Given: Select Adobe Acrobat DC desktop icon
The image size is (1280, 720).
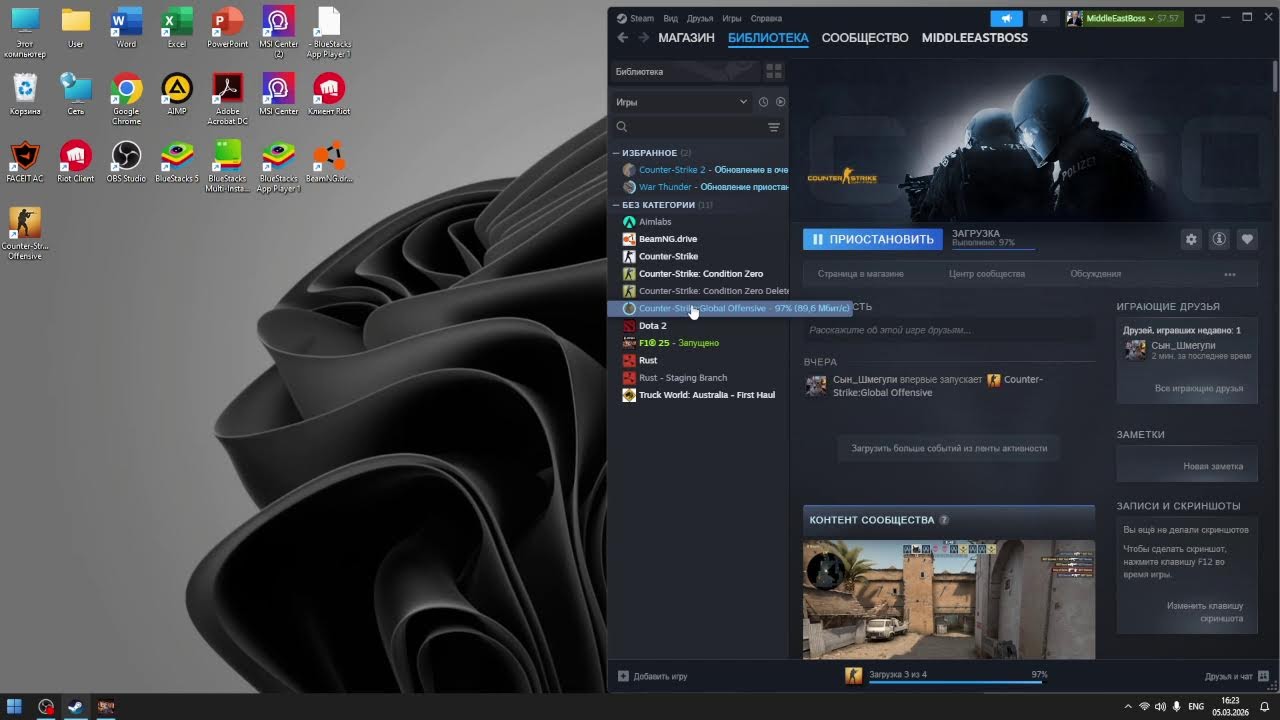Looking at the screenshot, I should click(x=228, y=99).
